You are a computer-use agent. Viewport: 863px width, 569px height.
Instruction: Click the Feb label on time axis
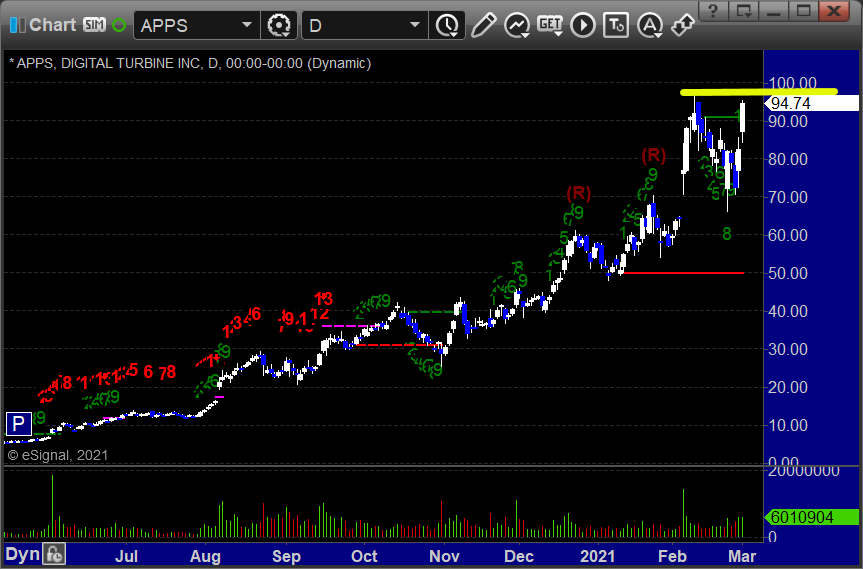coord(673,556)
